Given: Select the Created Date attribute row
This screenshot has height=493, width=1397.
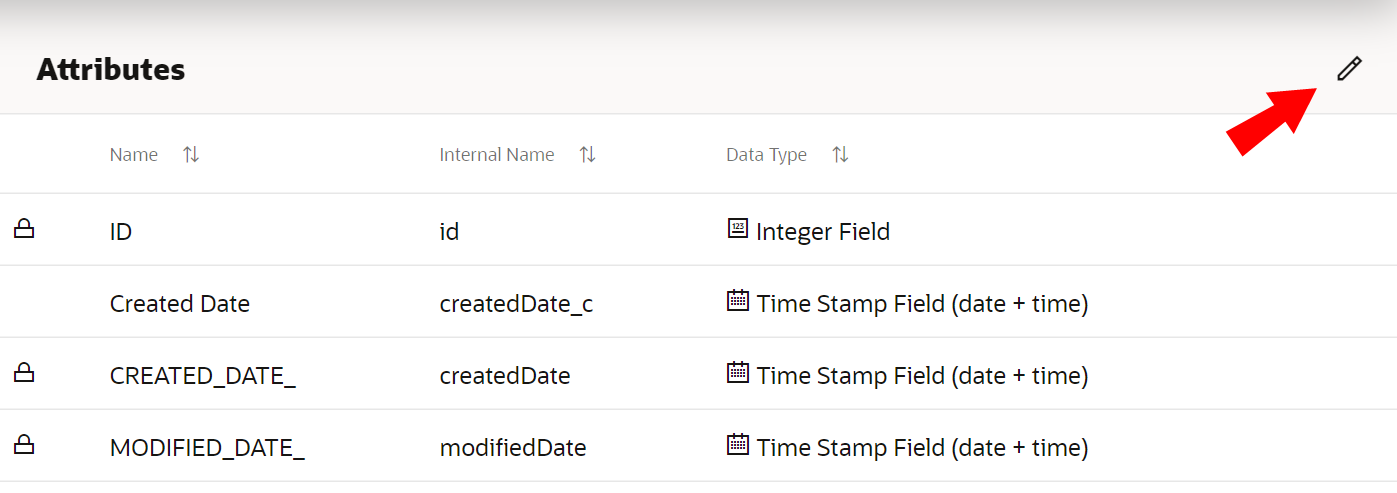Looking at the screenshot, I should point(180,304).
